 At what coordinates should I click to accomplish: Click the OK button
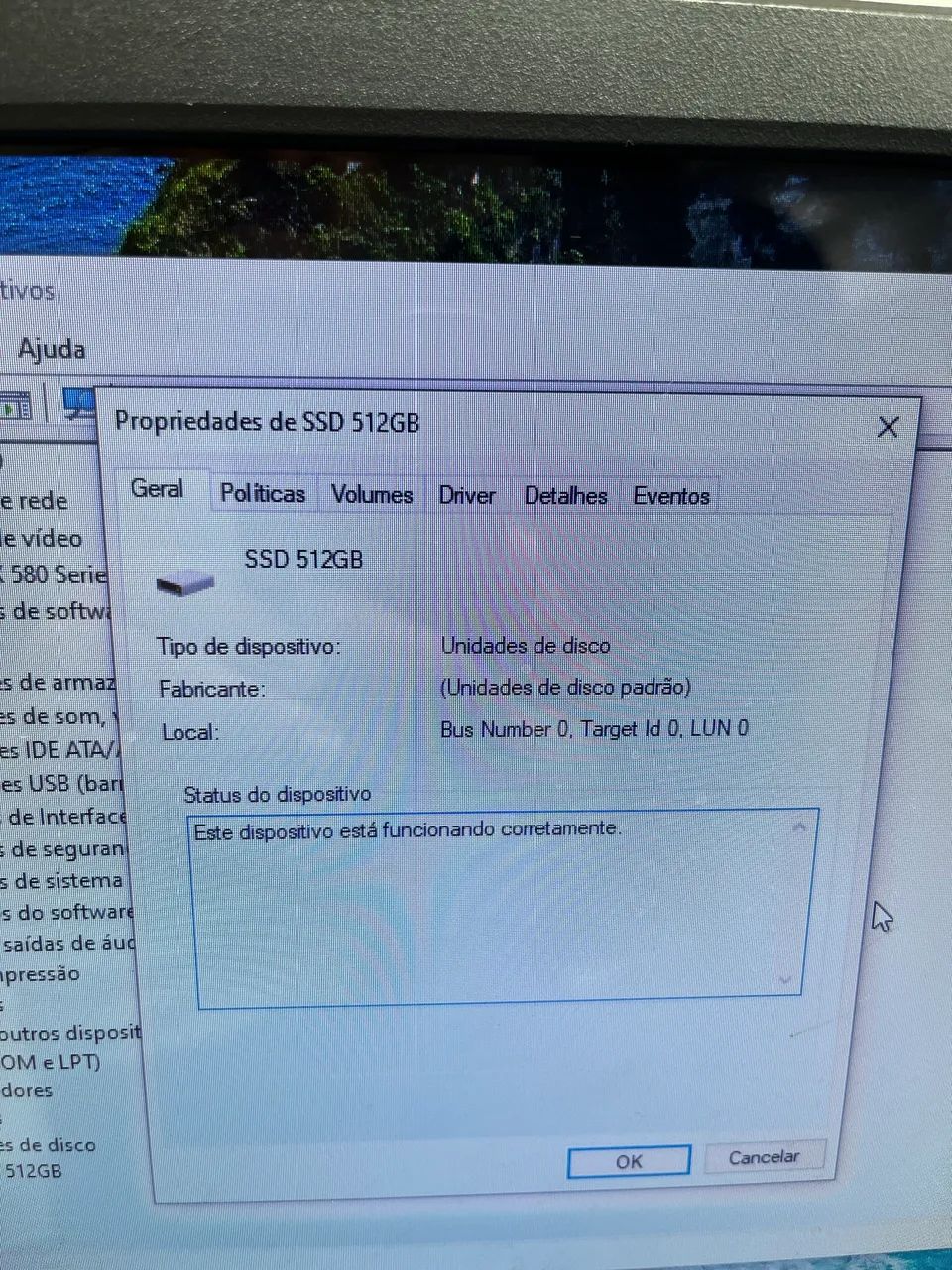(x=629, y=1161)
